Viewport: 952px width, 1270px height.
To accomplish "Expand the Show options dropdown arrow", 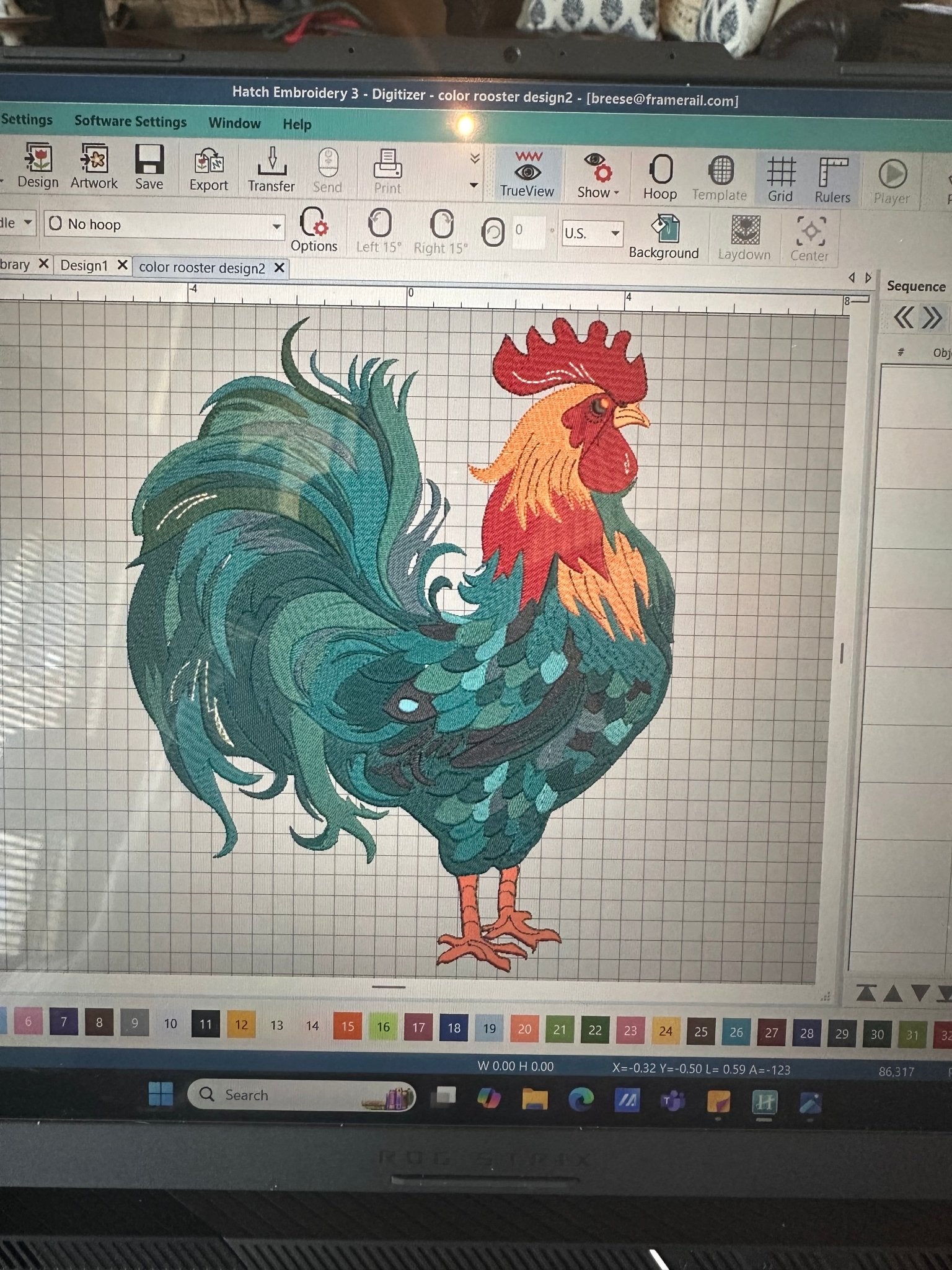I will coord(617,193).
